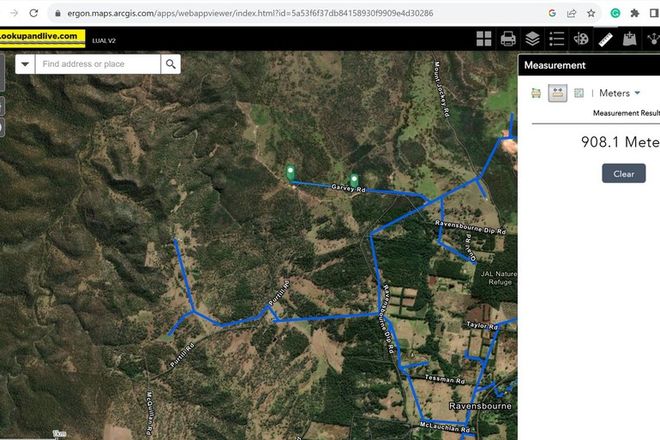This screenshot has width=660, height=440.
Task: Bookmark this page with the star icon
Action: click(x=591, y=13)
